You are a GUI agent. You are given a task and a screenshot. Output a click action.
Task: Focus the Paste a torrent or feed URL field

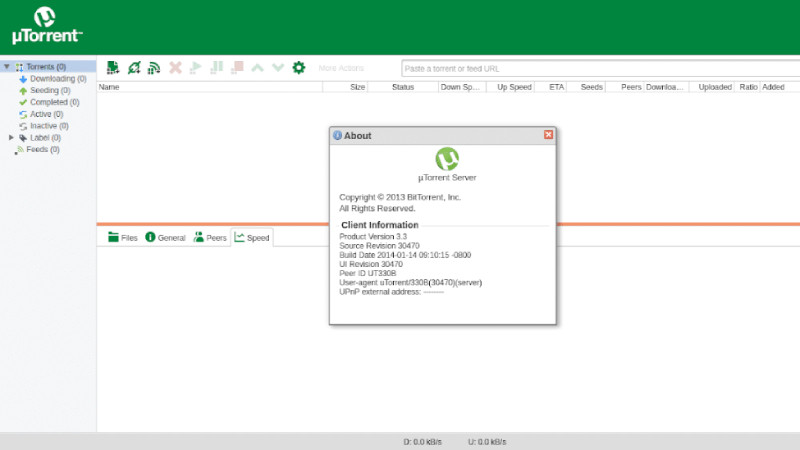tap(601, 68)
